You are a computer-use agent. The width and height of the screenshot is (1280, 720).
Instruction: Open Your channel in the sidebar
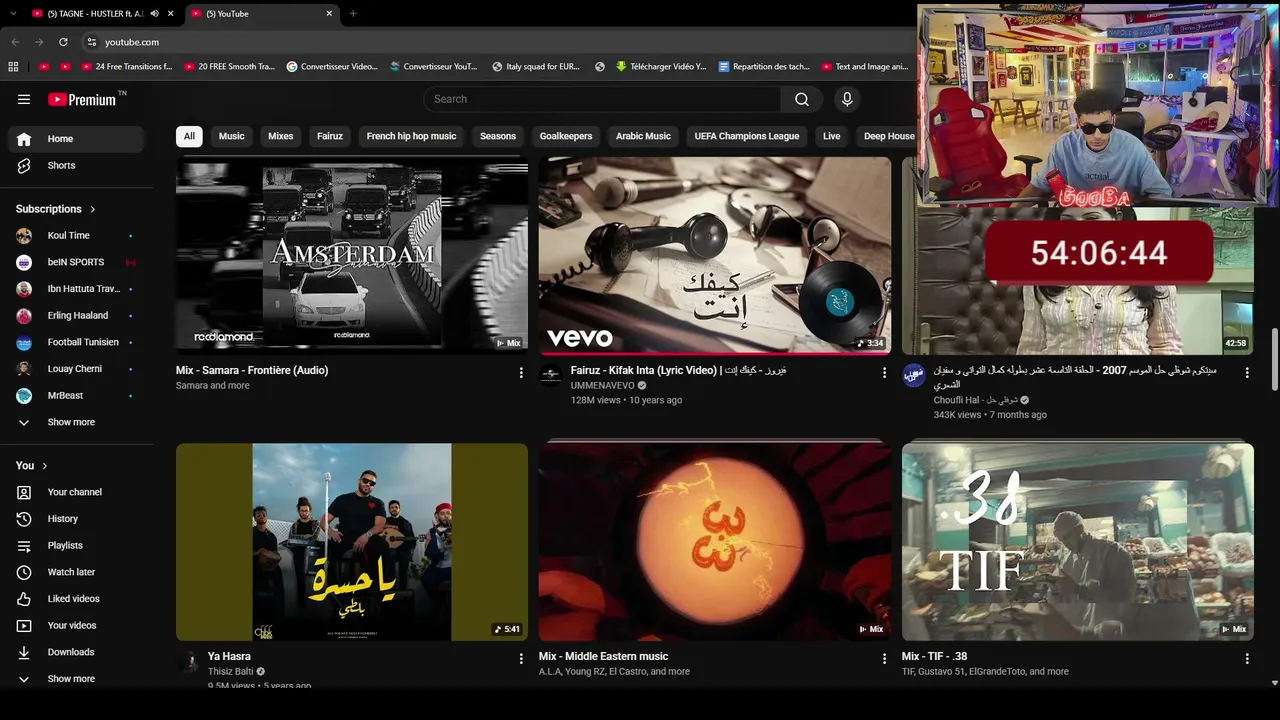(77, 492)
